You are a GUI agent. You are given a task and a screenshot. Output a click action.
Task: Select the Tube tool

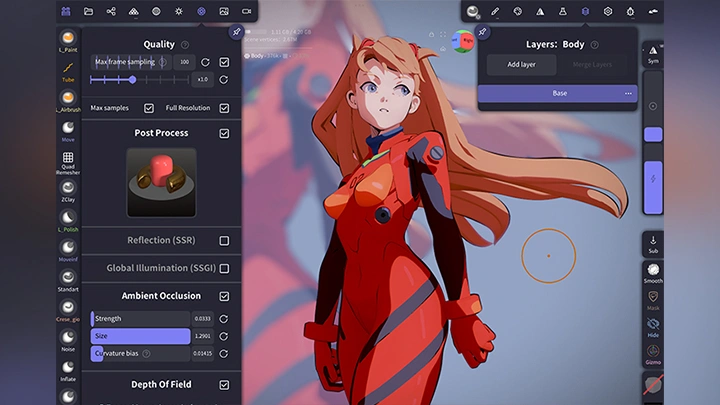[68, 71]
